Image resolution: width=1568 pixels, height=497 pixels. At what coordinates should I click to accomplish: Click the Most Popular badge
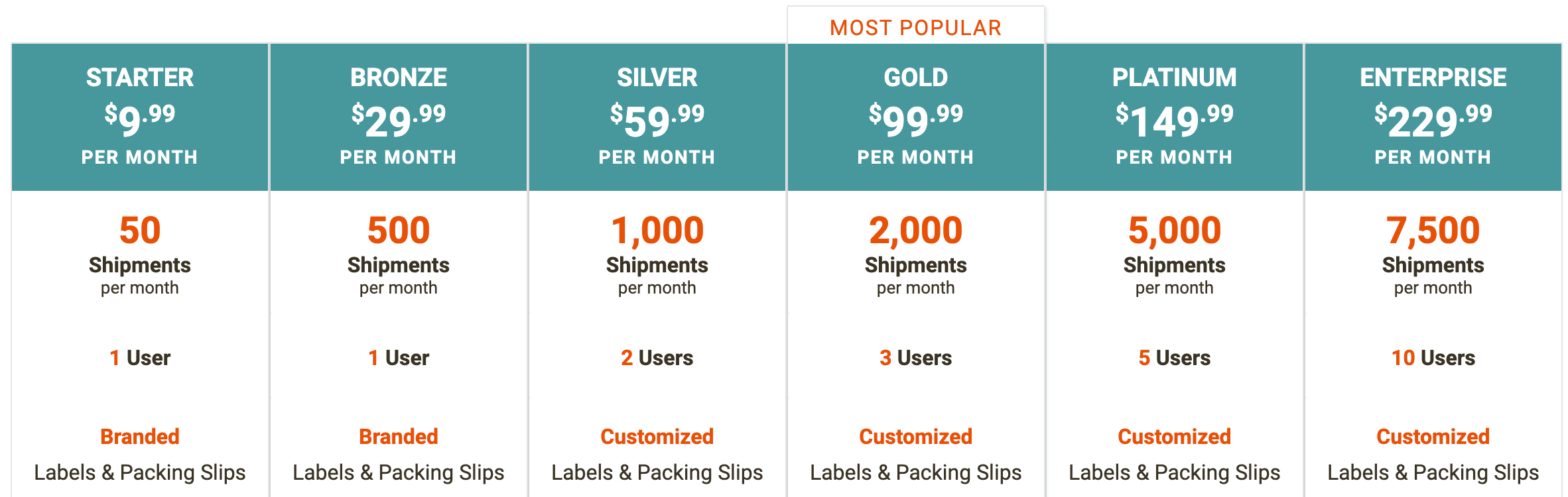(916, 27)
